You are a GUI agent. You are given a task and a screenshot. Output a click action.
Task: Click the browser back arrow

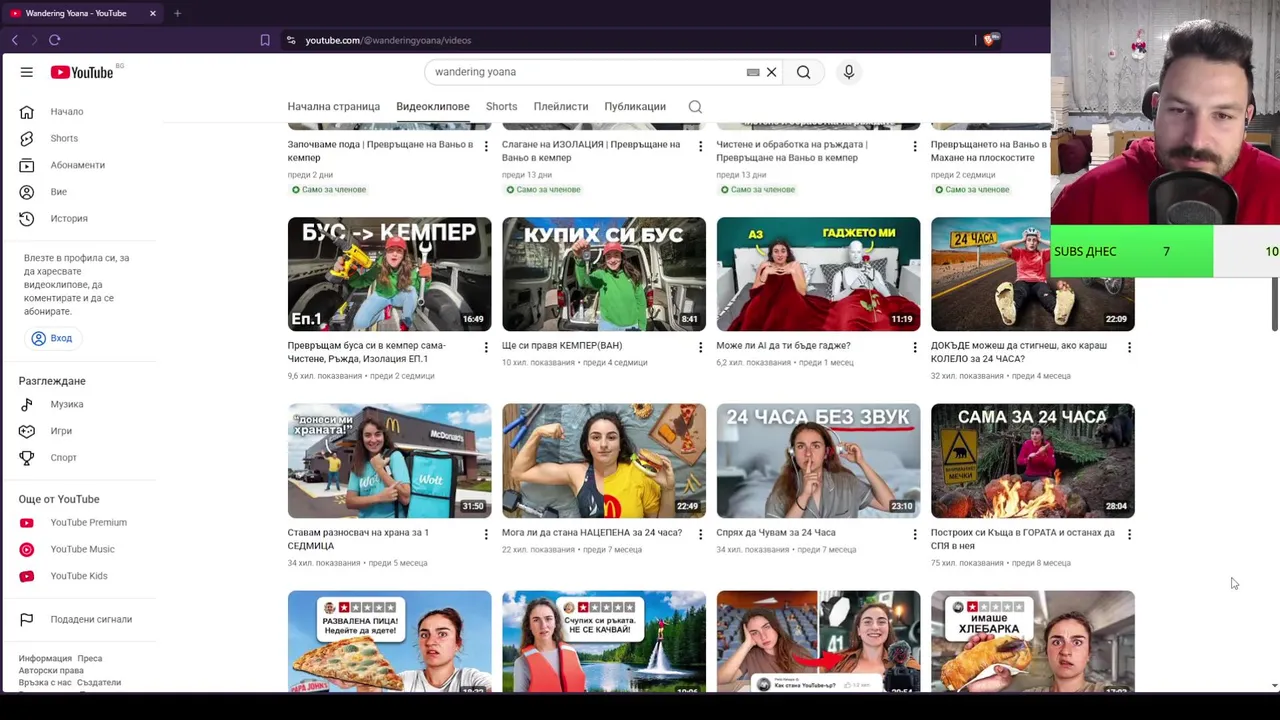pos(15,40)
